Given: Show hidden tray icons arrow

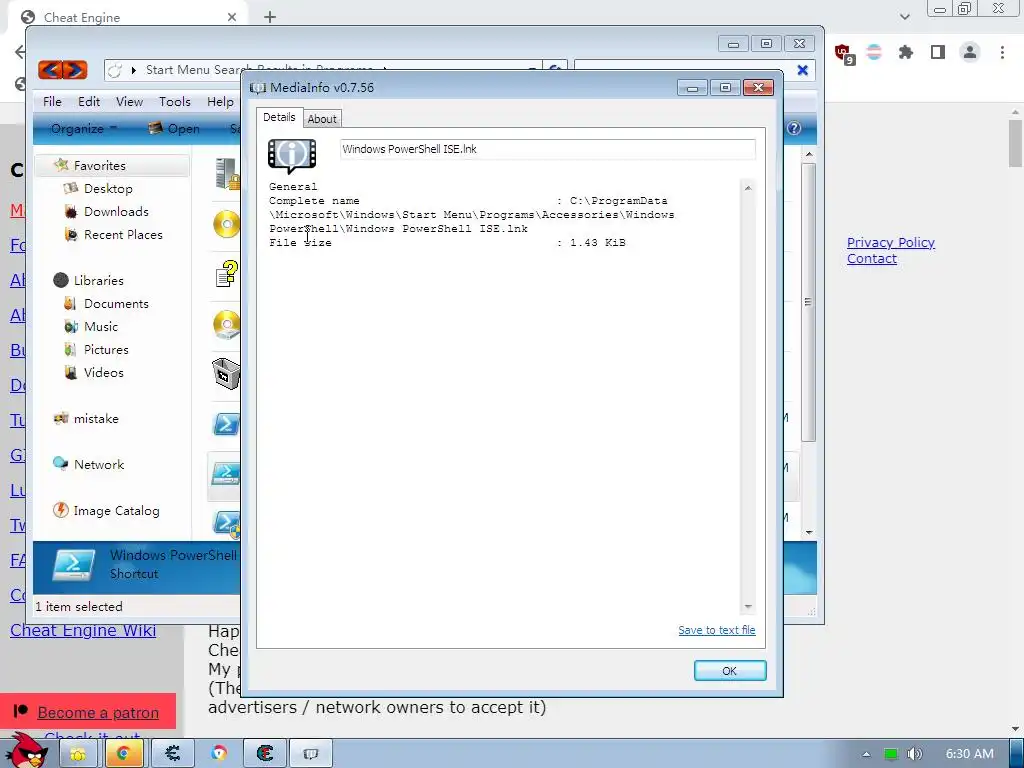Looking at the screenshot, I should coord(866,754).
